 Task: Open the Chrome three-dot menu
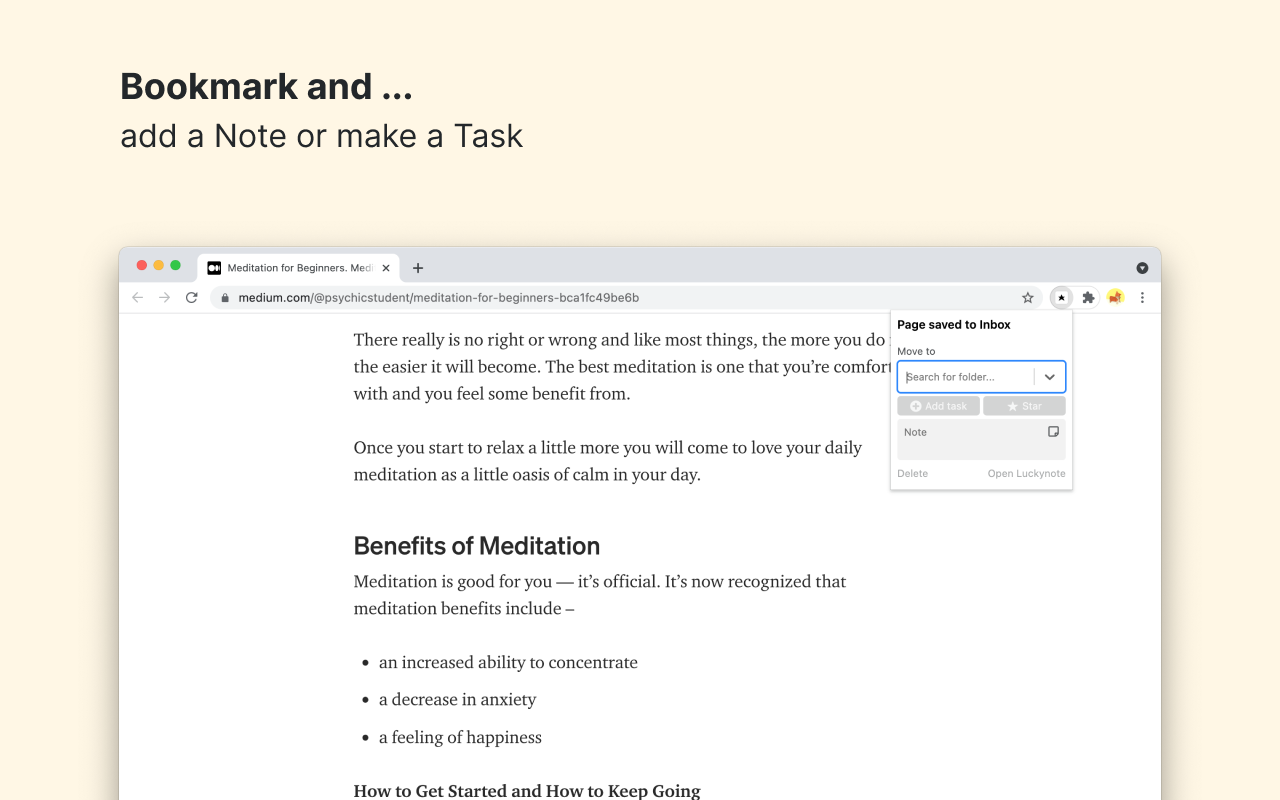point(1142,297)
